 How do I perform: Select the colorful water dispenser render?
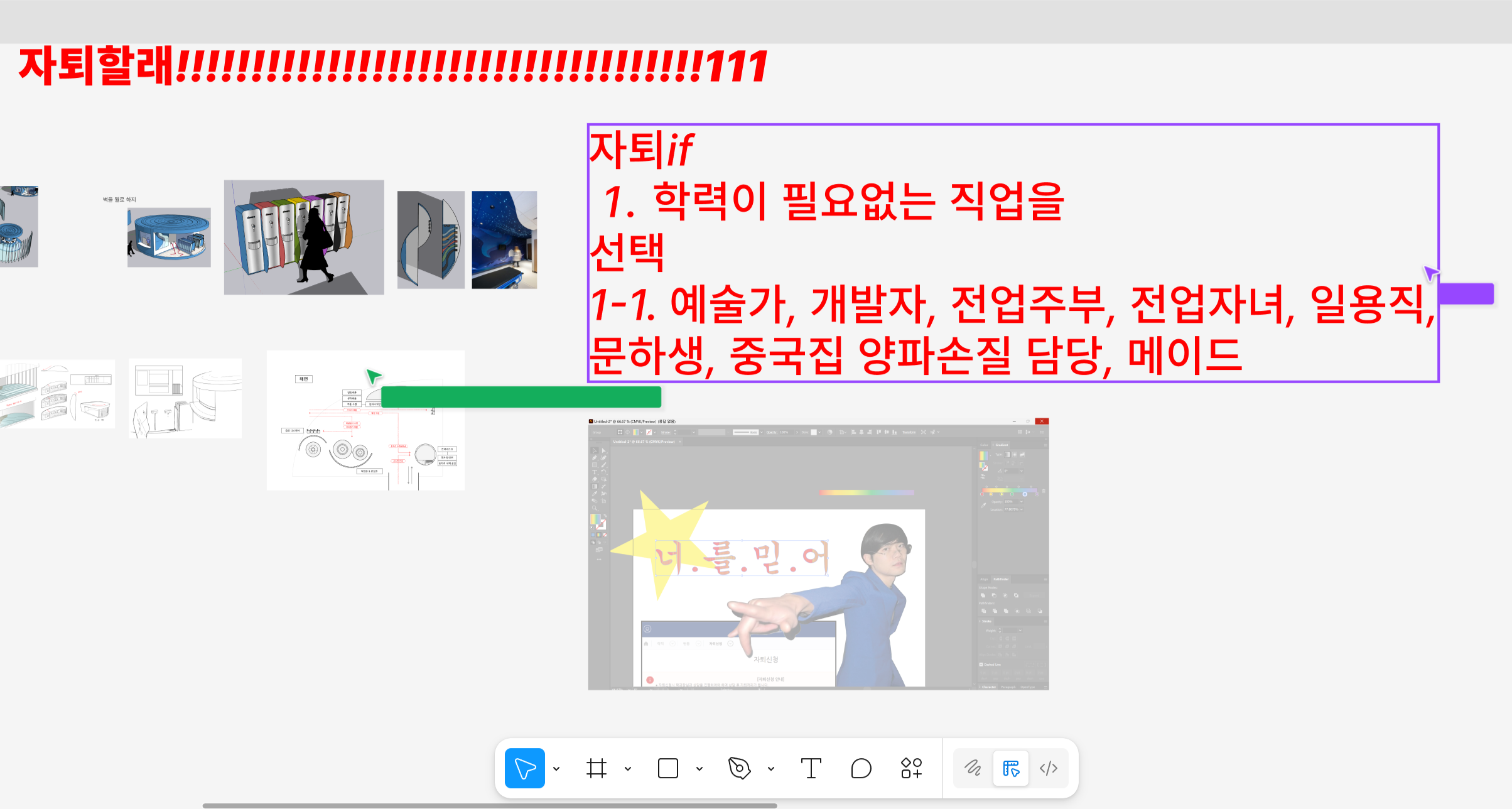coord(304,237)
